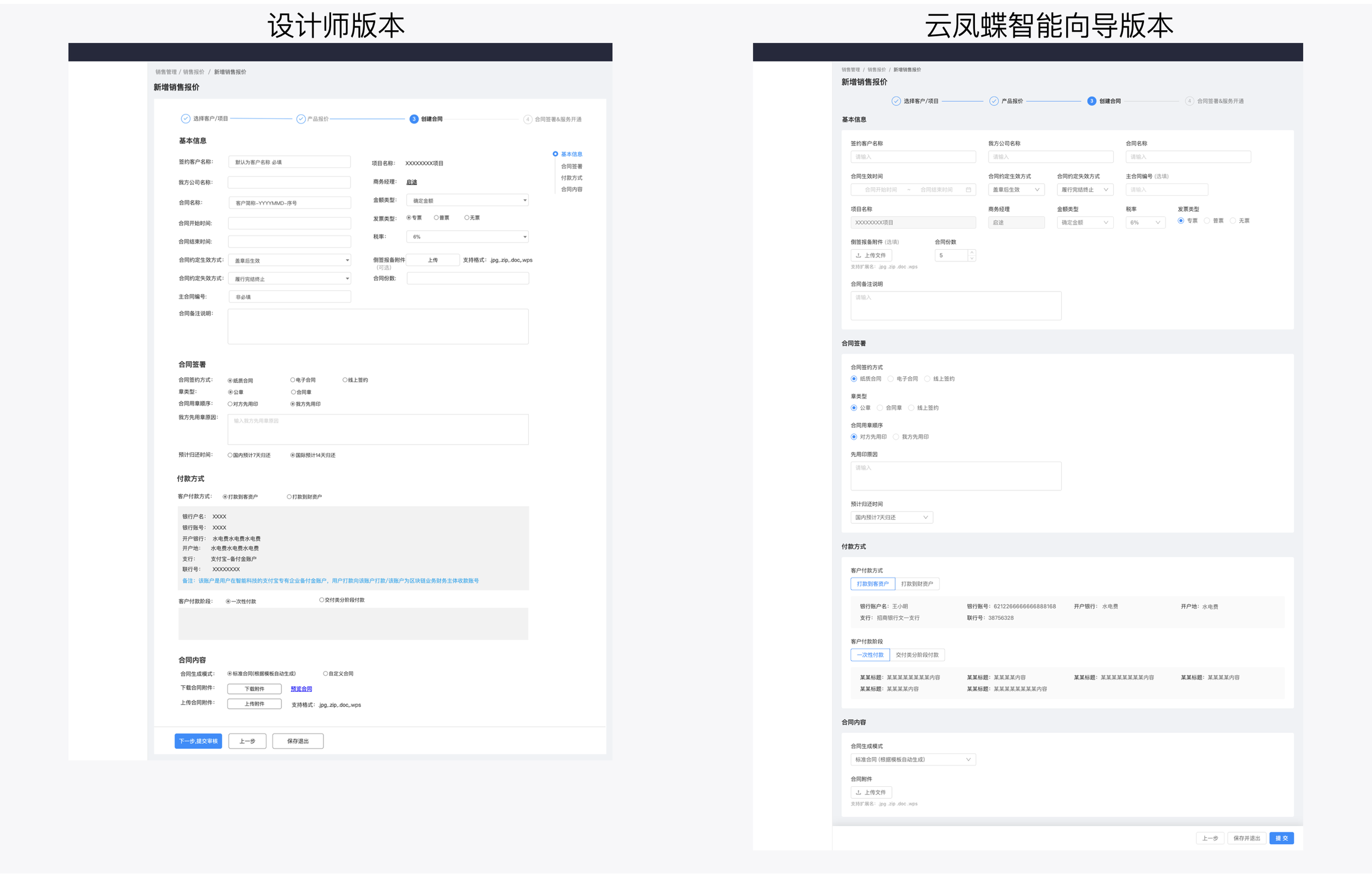Select 我方先用印 radio in 智能向导版本
Screen dimensions: 1372x874
(x=896, y=436)
